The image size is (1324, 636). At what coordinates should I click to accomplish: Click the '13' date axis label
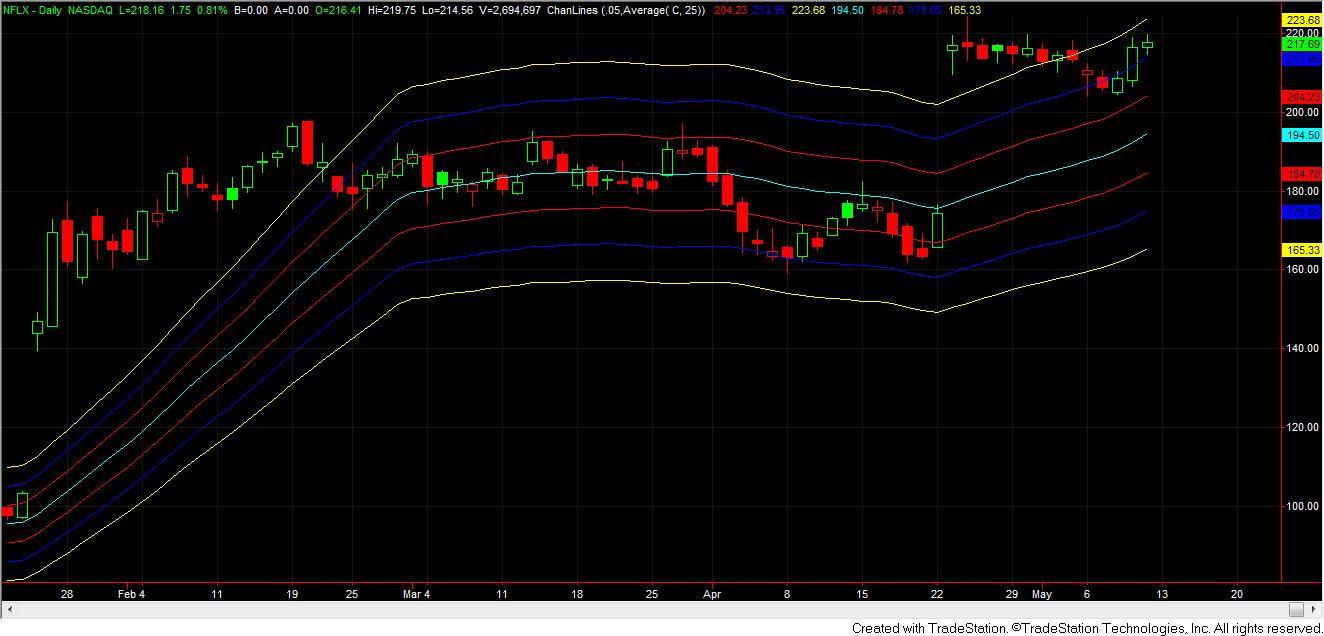(x=1162, y=593)
